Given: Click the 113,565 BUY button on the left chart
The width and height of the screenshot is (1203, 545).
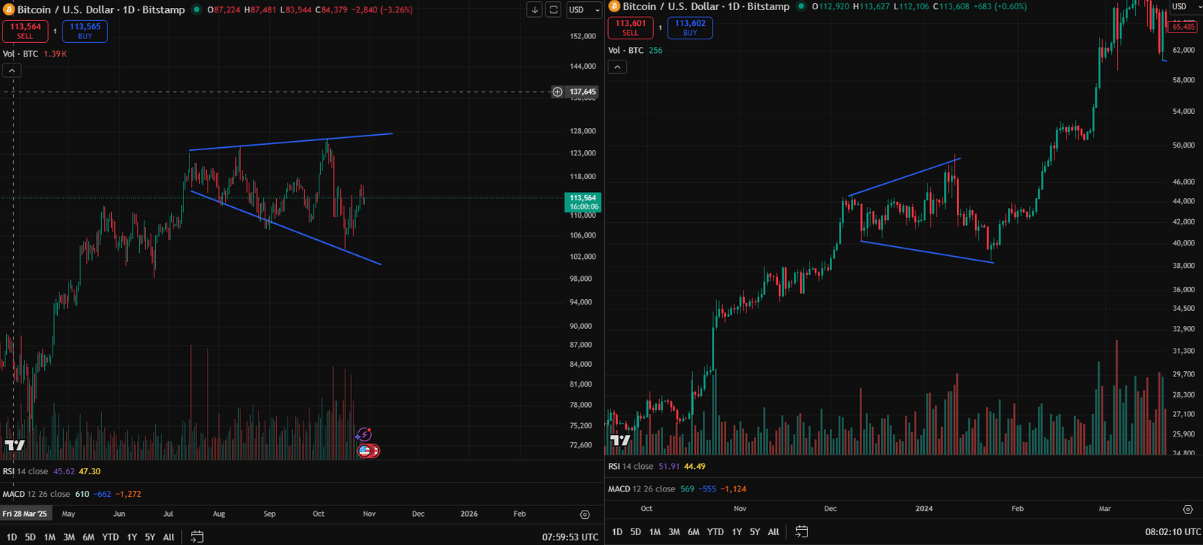Looking at the screenshot, I should tap(84, 31).
